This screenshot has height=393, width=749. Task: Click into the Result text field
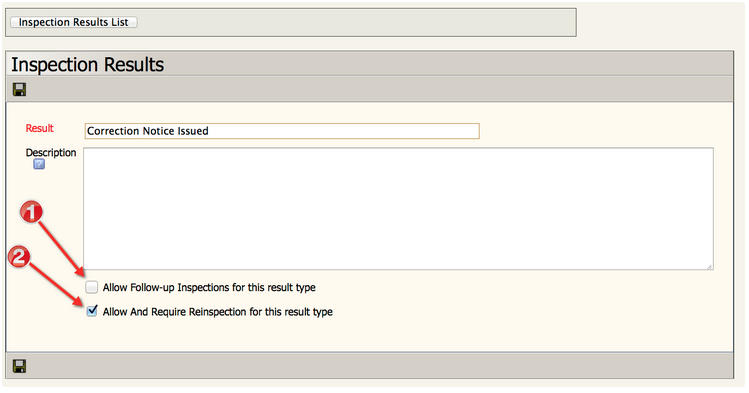282,131
